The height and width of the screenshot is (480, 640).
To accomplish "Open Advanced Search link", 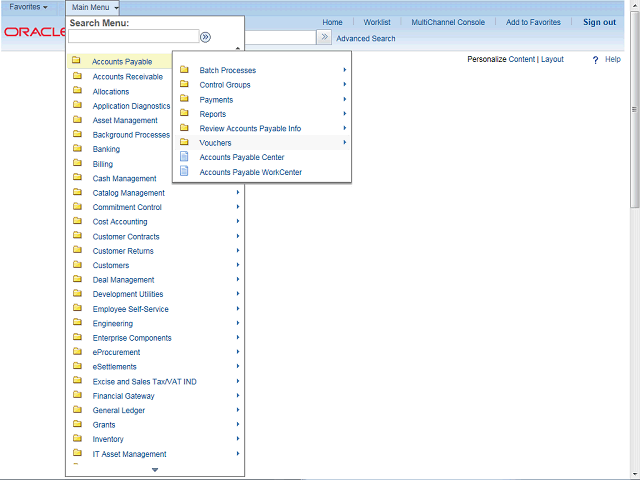I will click(x=365, y=39).
